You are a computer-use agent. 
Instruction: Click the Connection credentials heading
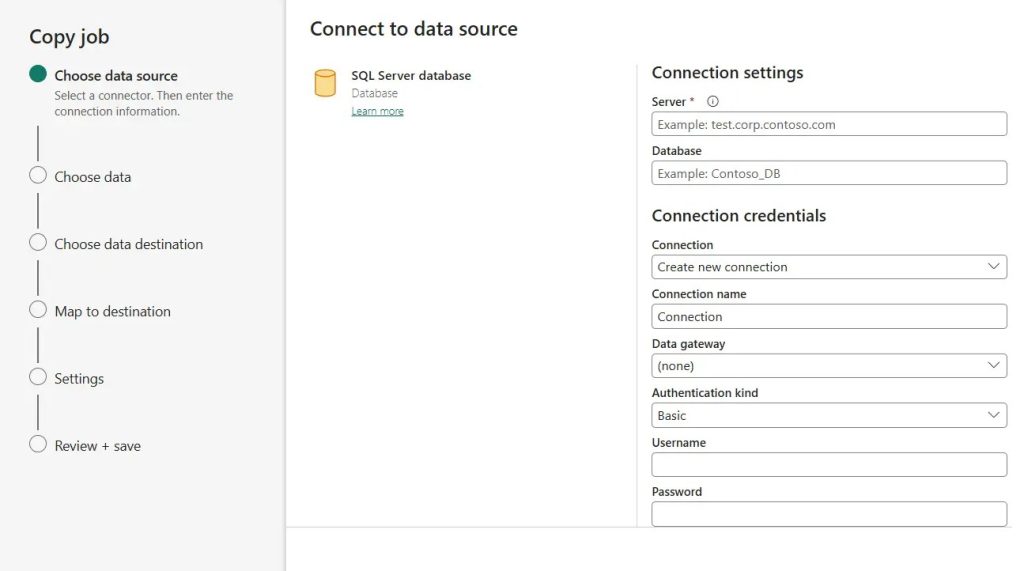tap(738, 216)
